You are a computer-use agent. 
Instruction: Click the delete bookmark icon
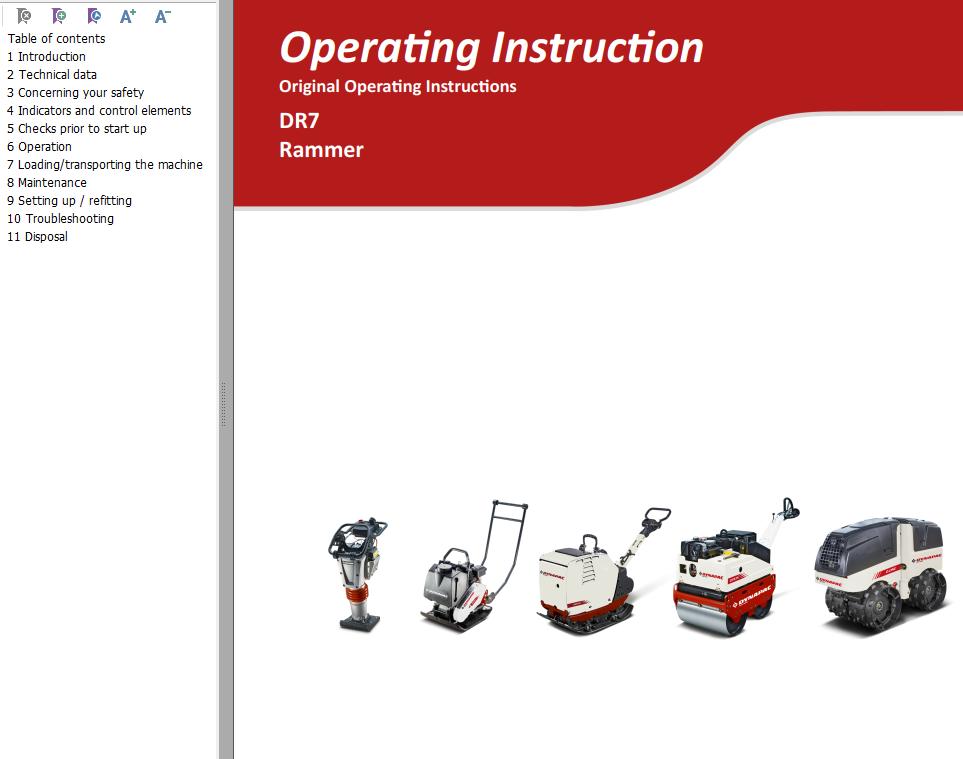point(24,16)
